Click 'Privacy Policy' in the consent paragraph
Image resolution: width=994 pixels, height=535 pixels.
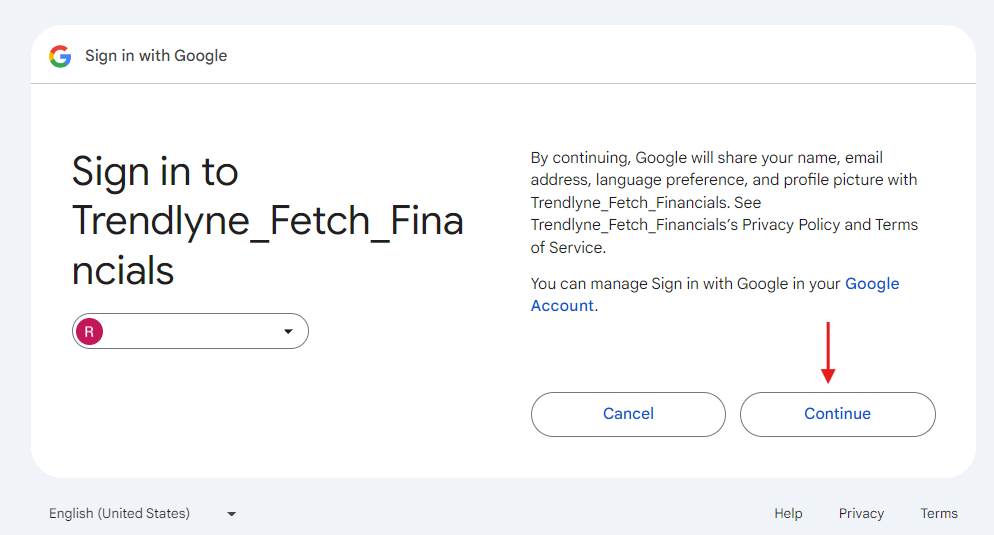[791, 224]
